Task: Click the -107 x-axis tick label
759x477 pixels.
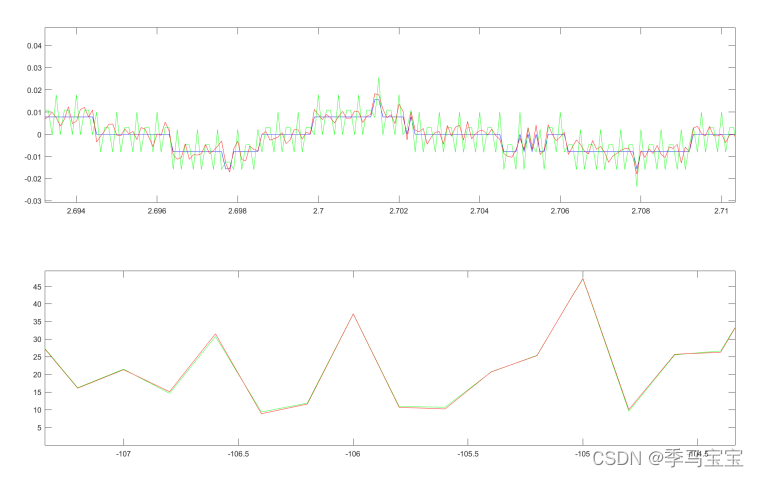Action: point(123,454)
